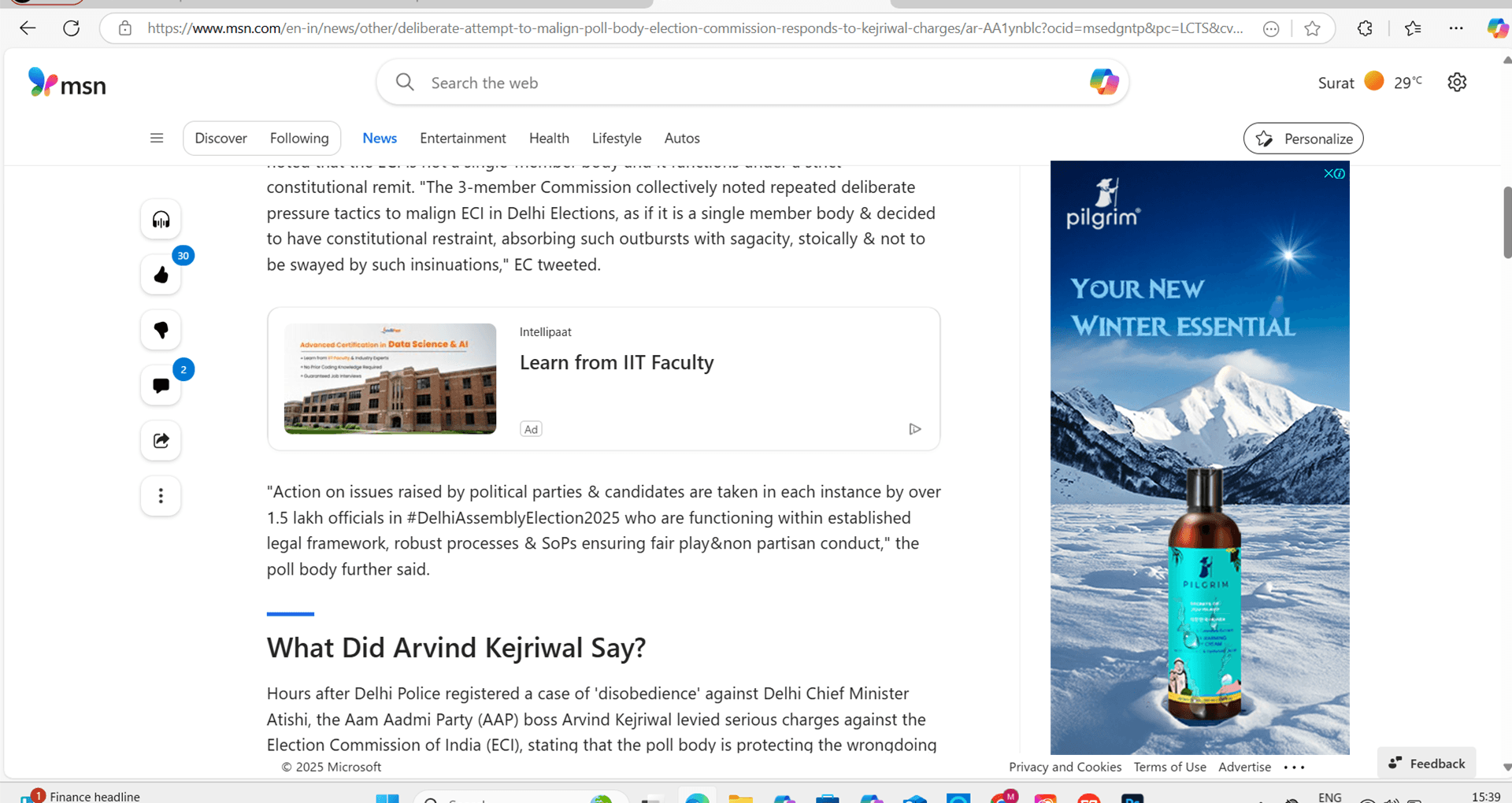The height and width of the screenshot is (803, 1512).
Task: Dislike the article with thumbs down
Action: click(161, 330)
